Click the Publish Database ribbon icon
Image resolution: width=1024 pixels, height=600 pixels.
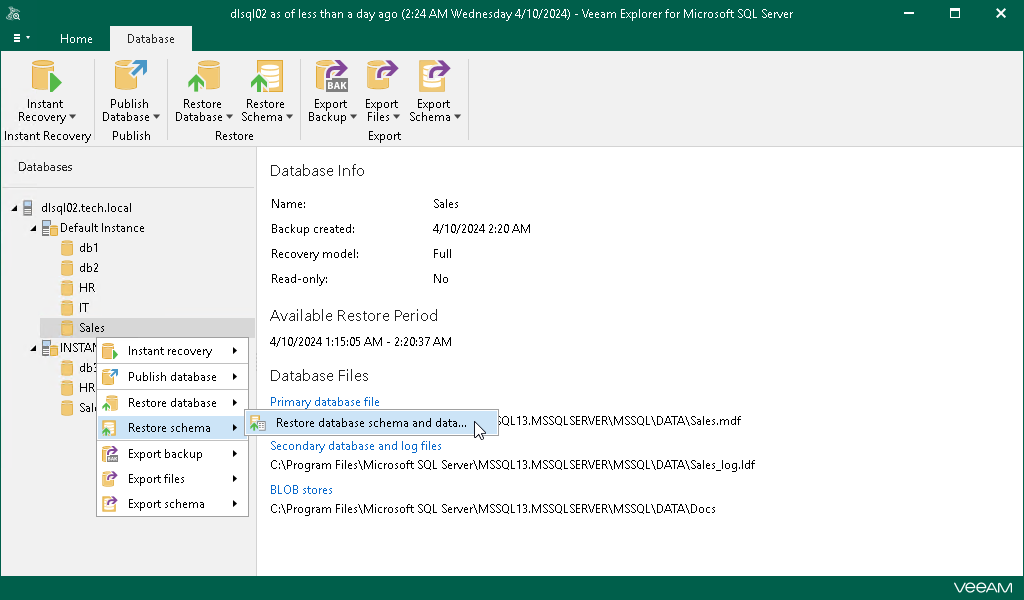pos(129,78)
